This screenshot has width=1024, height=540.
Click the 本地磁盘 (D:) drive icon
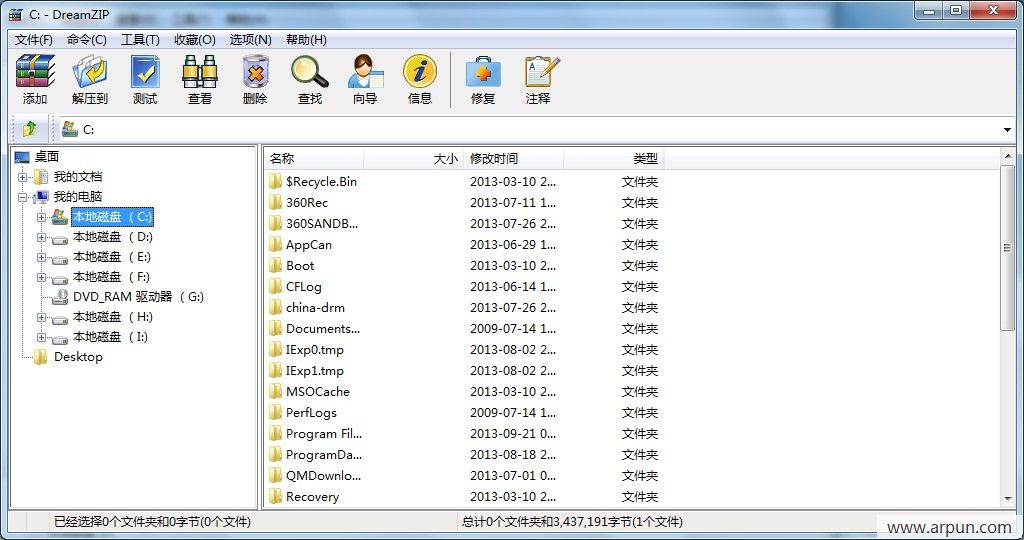pos(60,238)
